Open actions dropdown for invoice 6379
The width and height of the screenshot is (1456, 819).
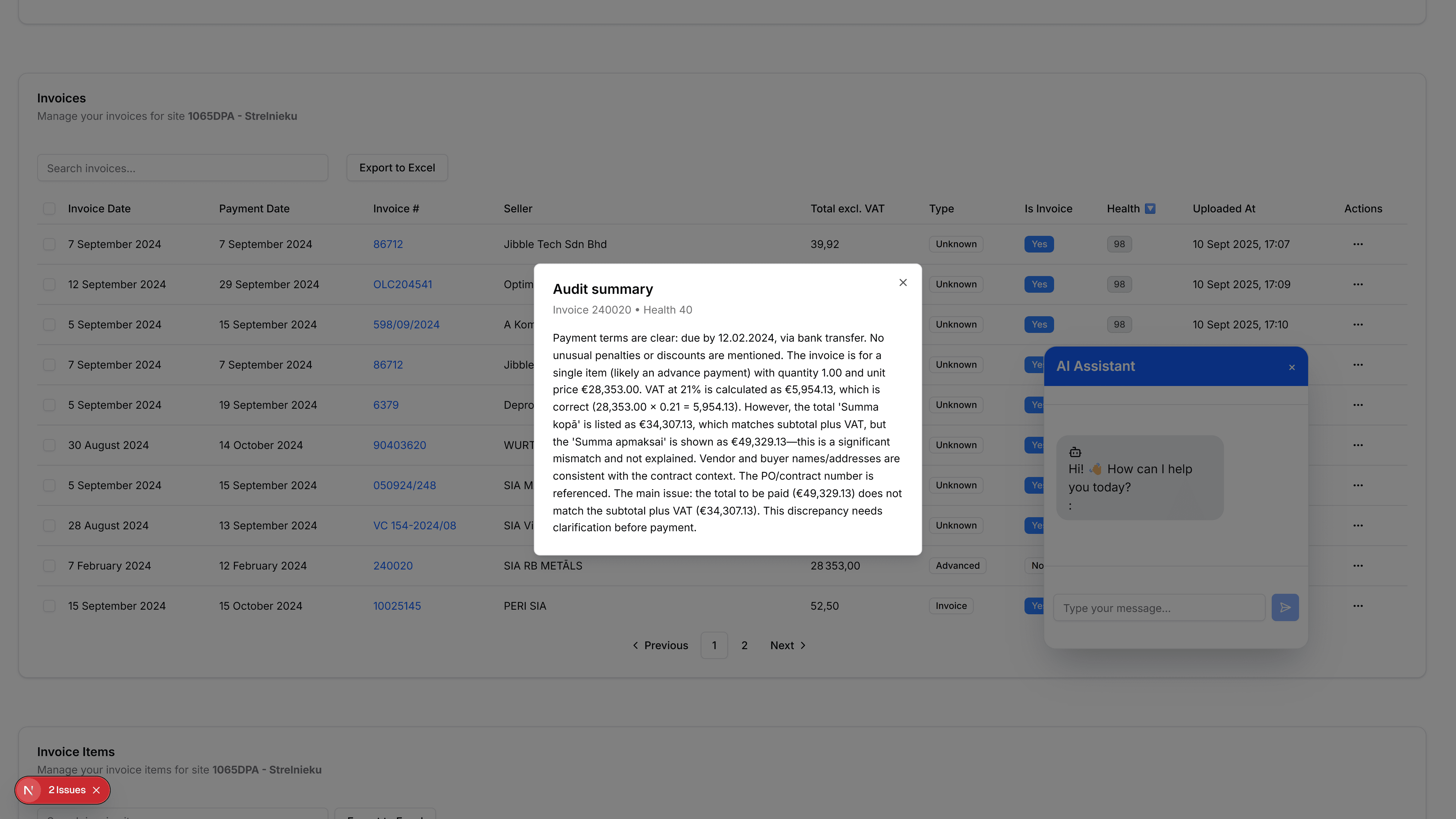[1358, 405]
